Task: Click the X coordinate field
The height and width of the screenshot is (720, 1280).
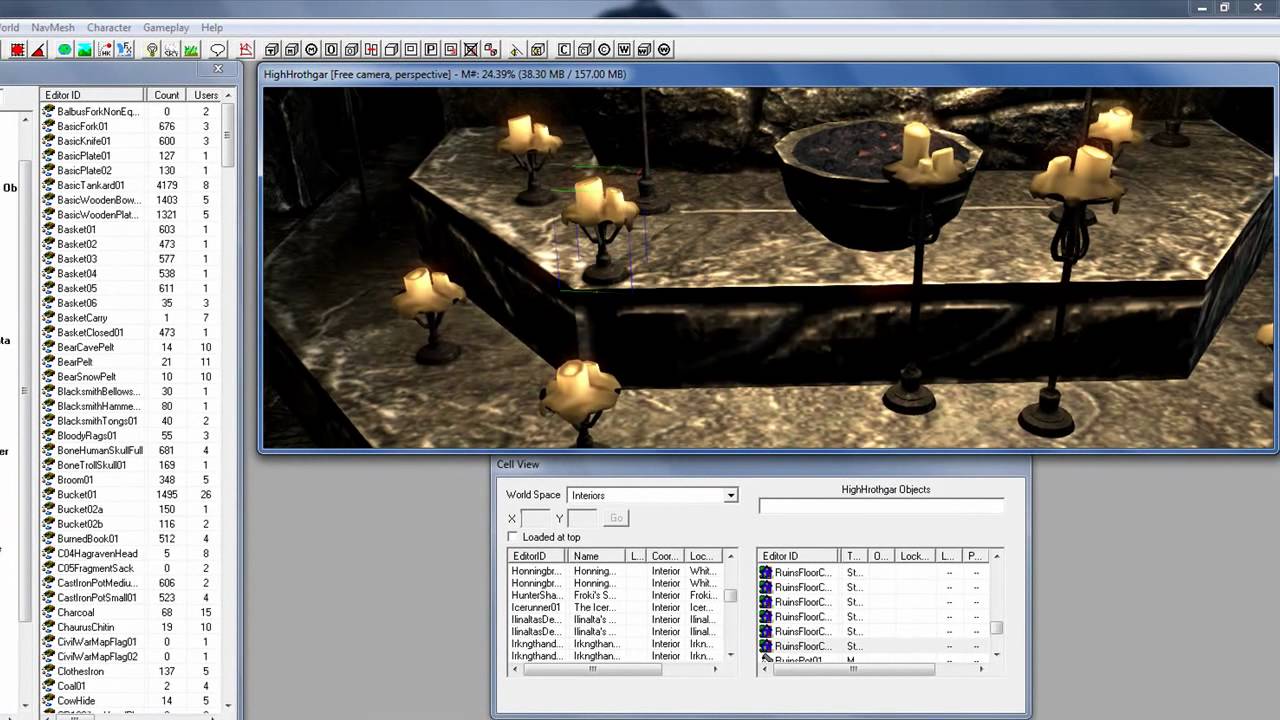Action: (535, 518)
